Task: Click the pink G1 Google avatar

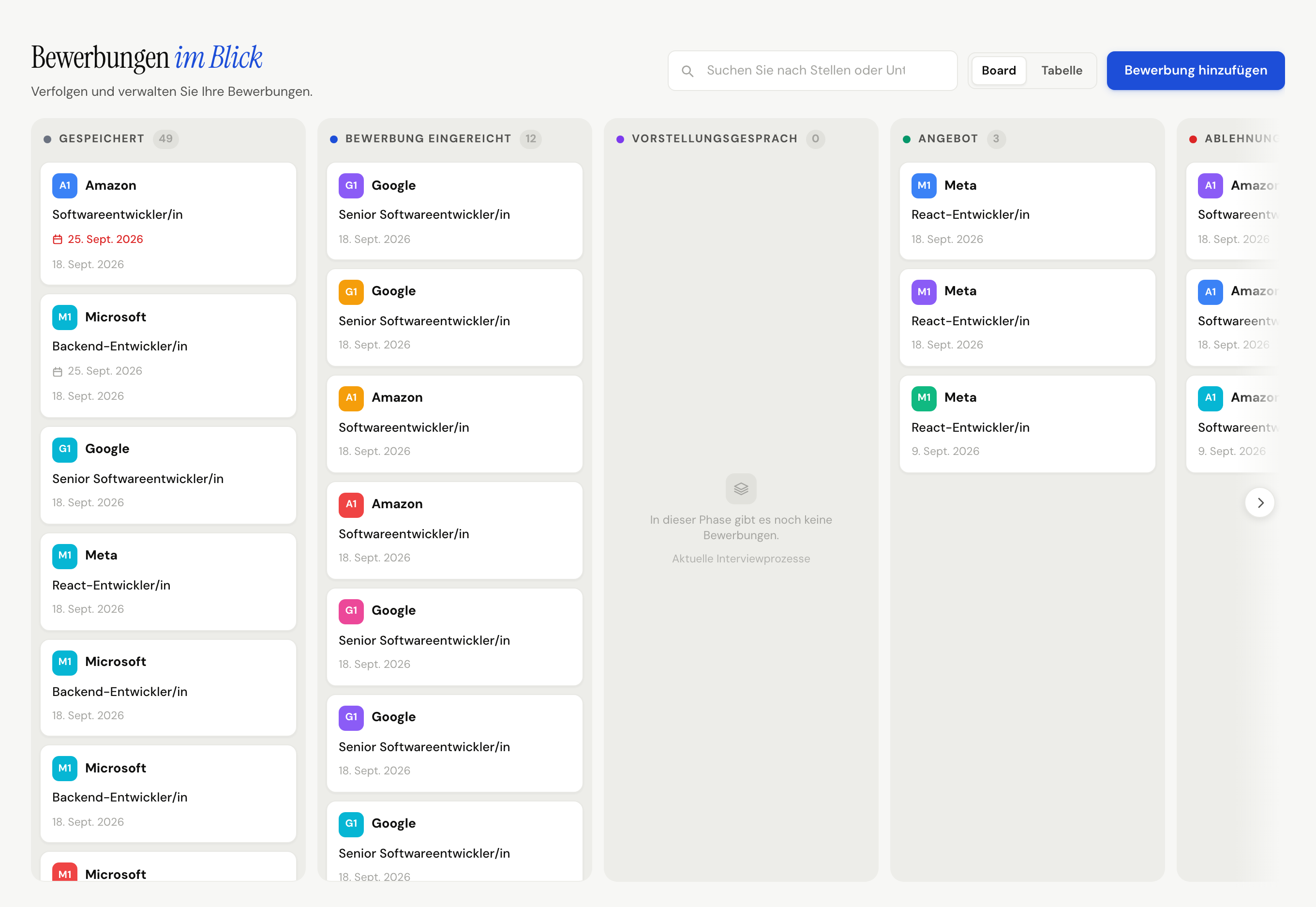Action: click(351, 611)
